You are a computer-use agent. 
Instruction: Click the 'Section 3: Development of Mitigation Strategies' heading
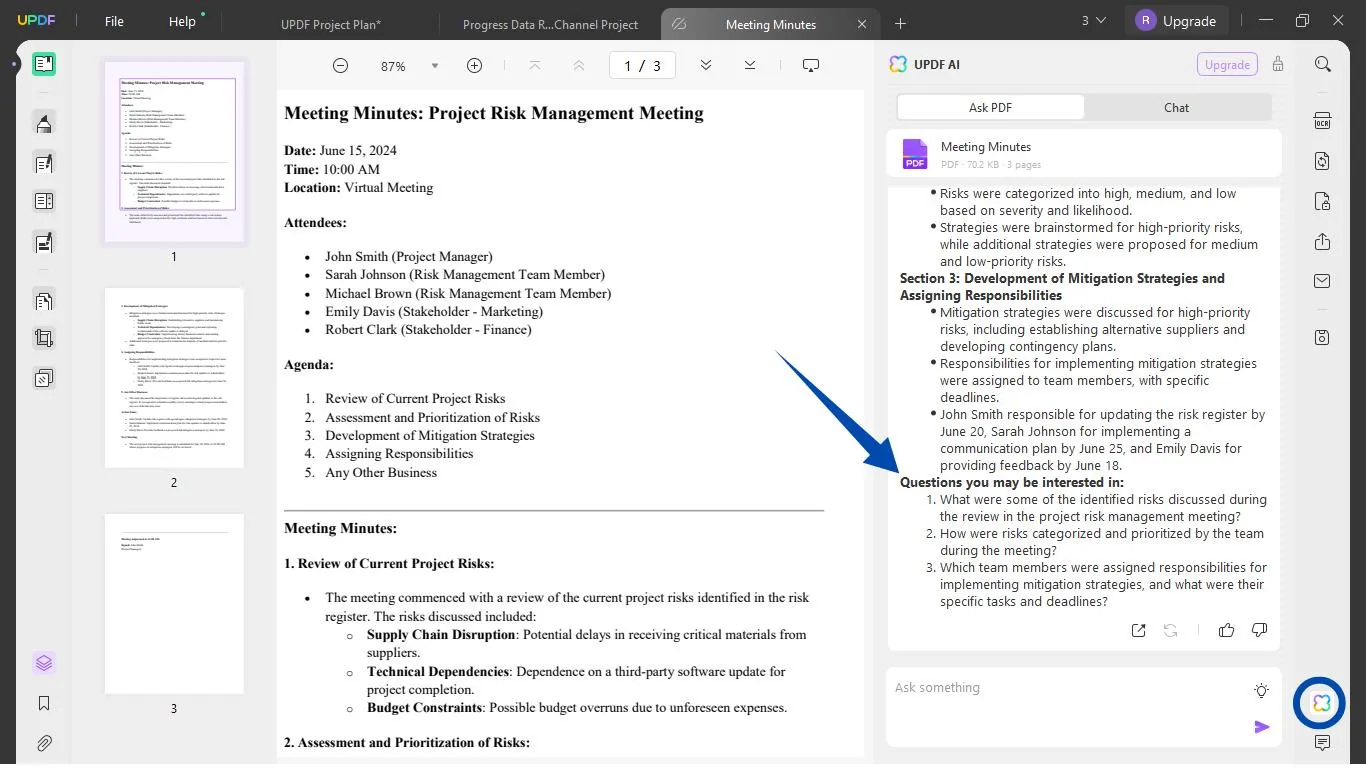pos(1062,287)
